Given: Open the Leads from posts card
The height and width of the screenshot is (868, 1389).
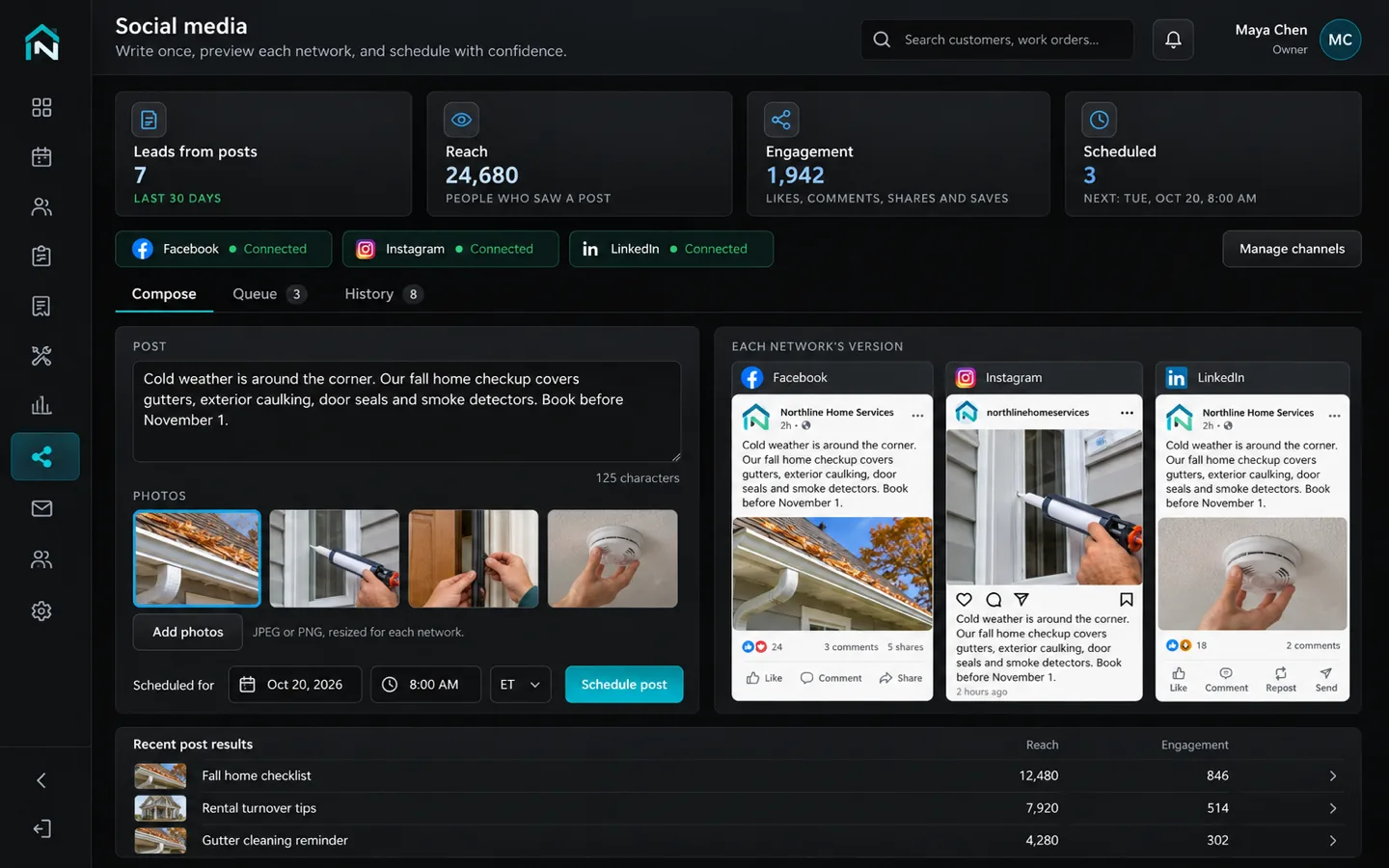Looking at the screenshot, I should pyautogui.click(x=263, y=153).
